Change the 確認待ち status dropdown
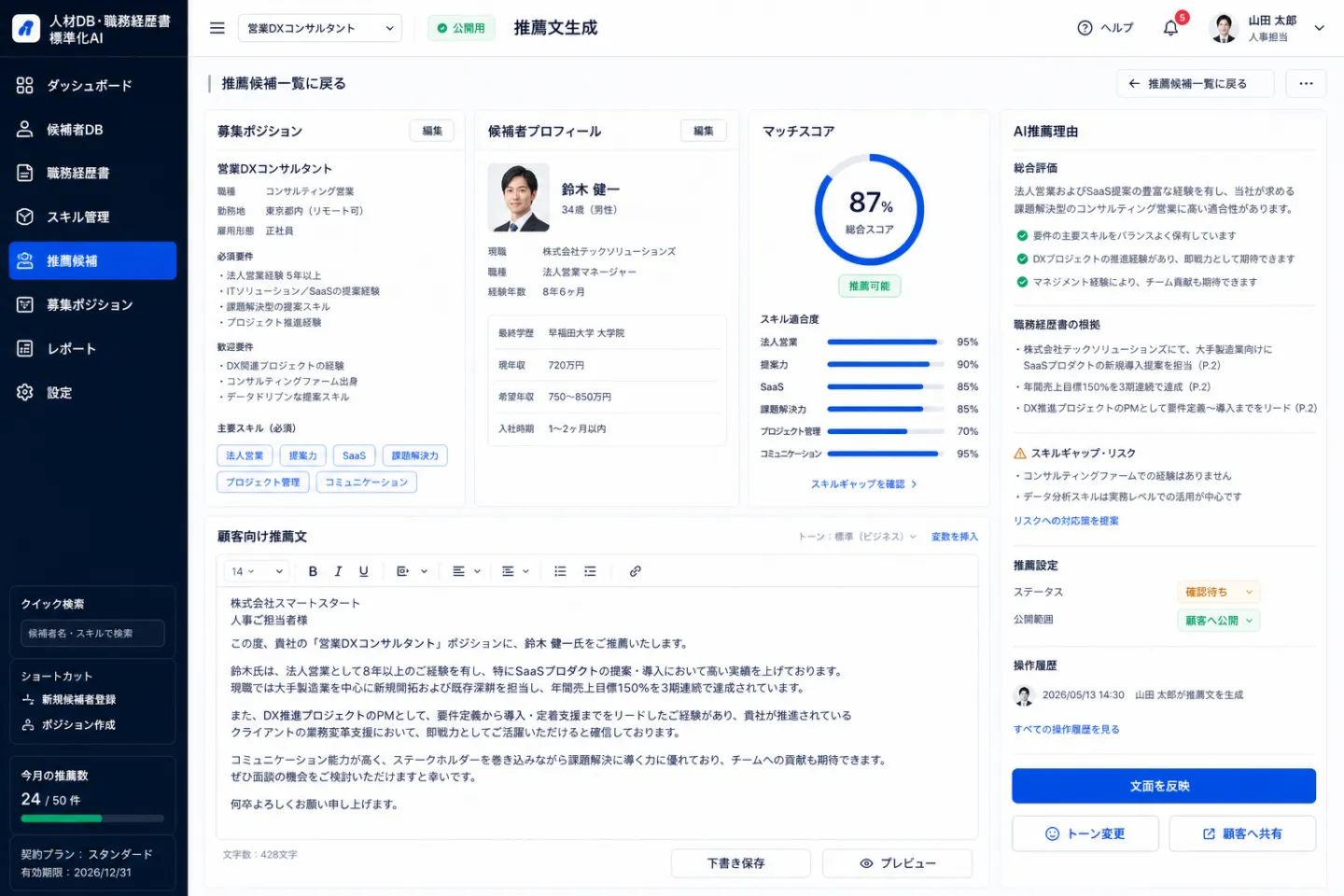 tap(1218, 592)
